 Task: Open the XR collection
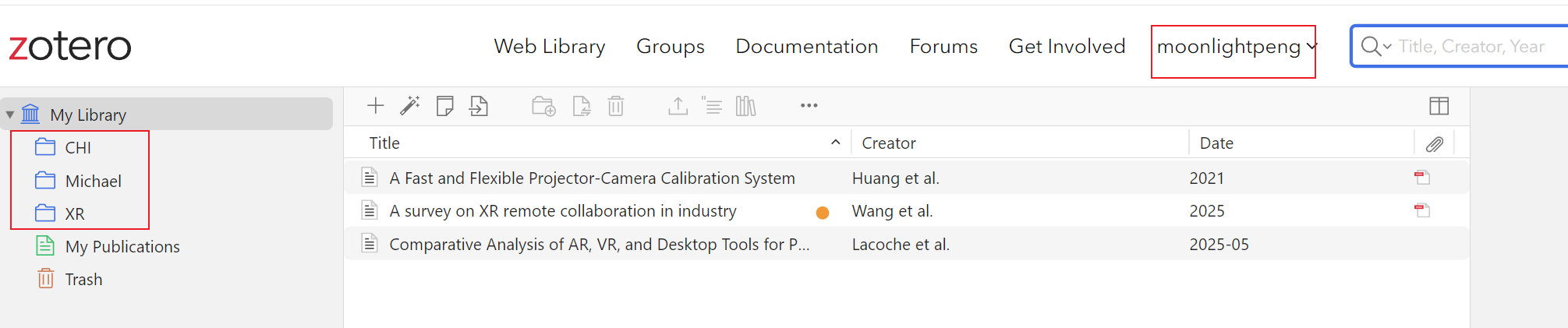[75, 213]
